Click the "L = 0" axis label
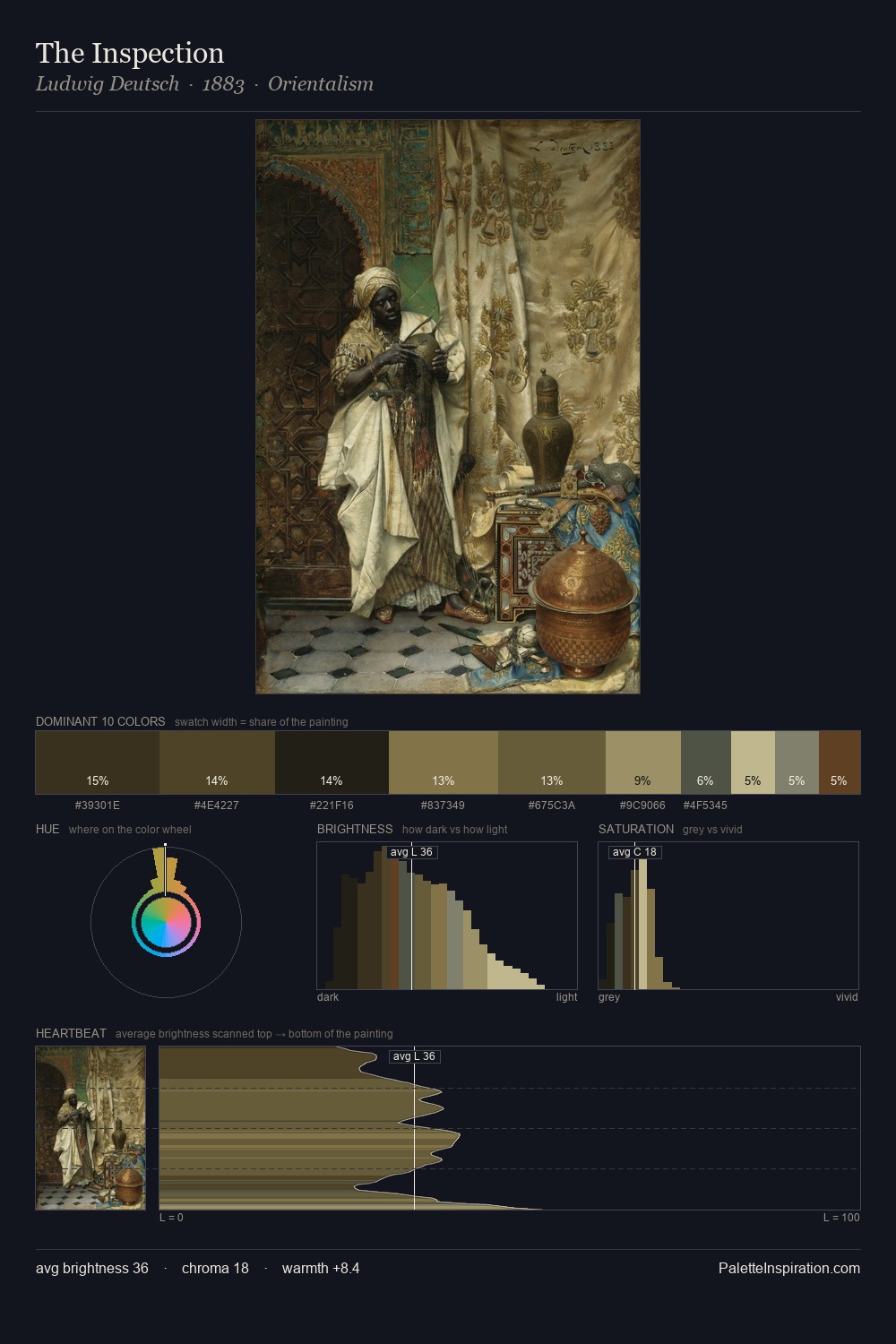896x1344 pixels. [171, 1218]
